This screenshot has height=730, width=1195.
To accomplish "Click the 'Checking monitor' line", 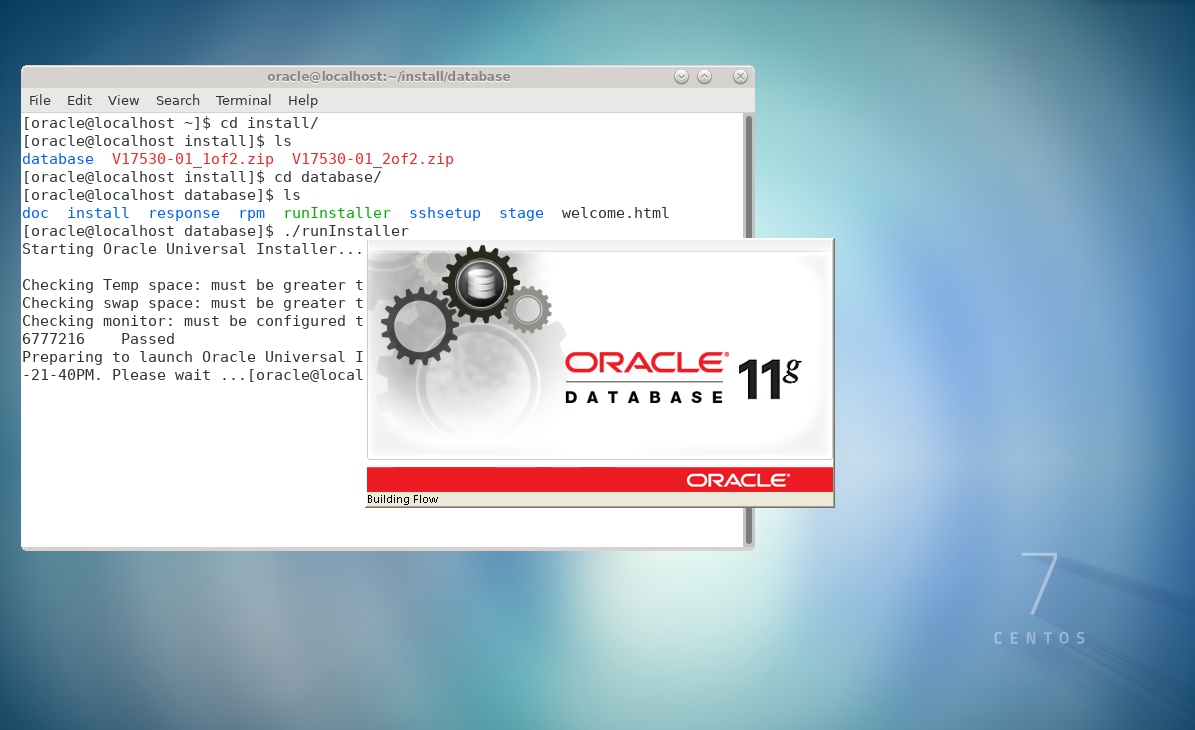I will (x=193, y=322).
